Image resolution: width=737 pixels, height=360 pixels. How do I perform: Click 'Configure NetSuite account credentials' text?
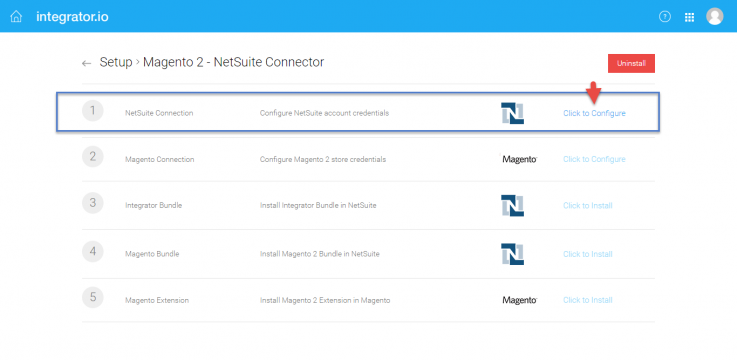click(x=324, y=113)
